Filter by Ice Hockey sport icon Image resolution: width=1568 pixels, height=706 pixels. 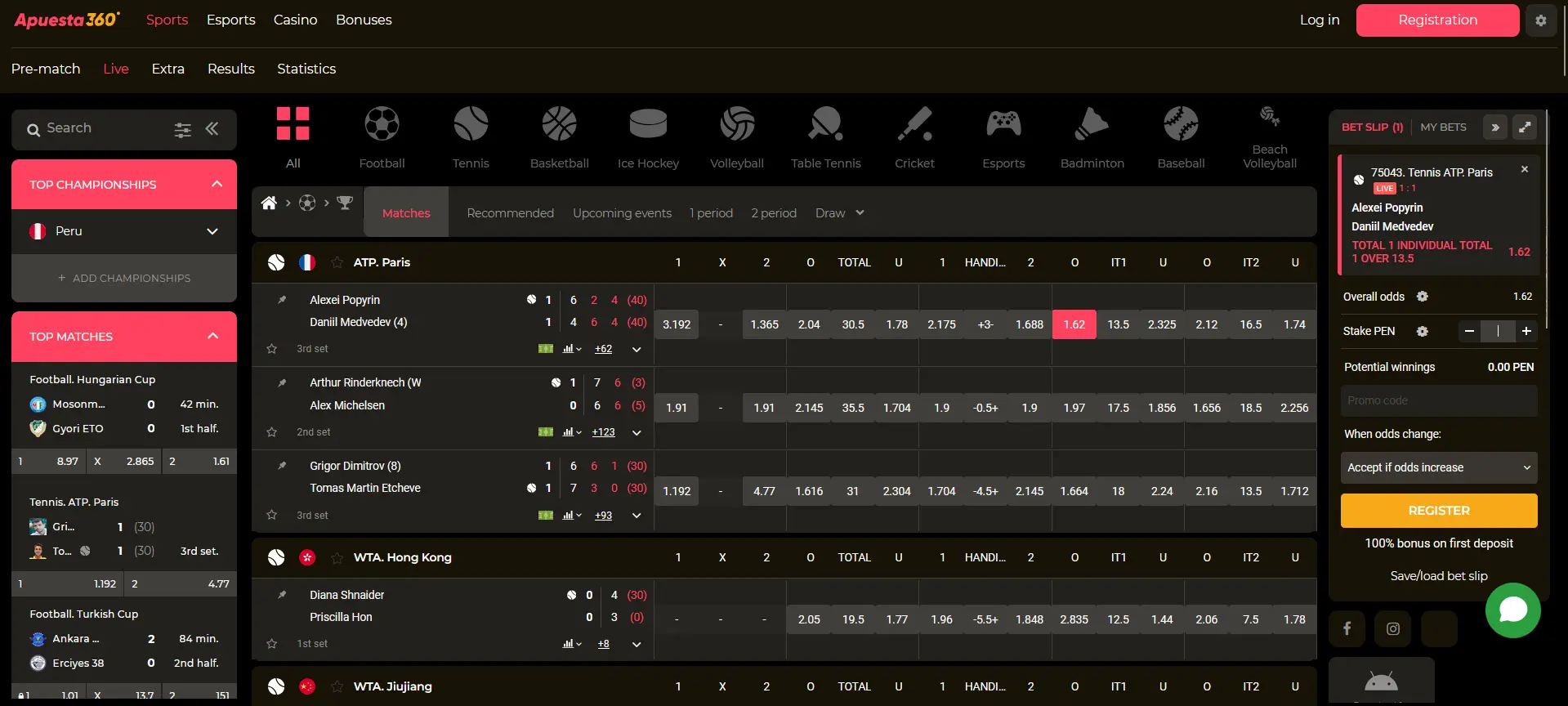[648, 123]
